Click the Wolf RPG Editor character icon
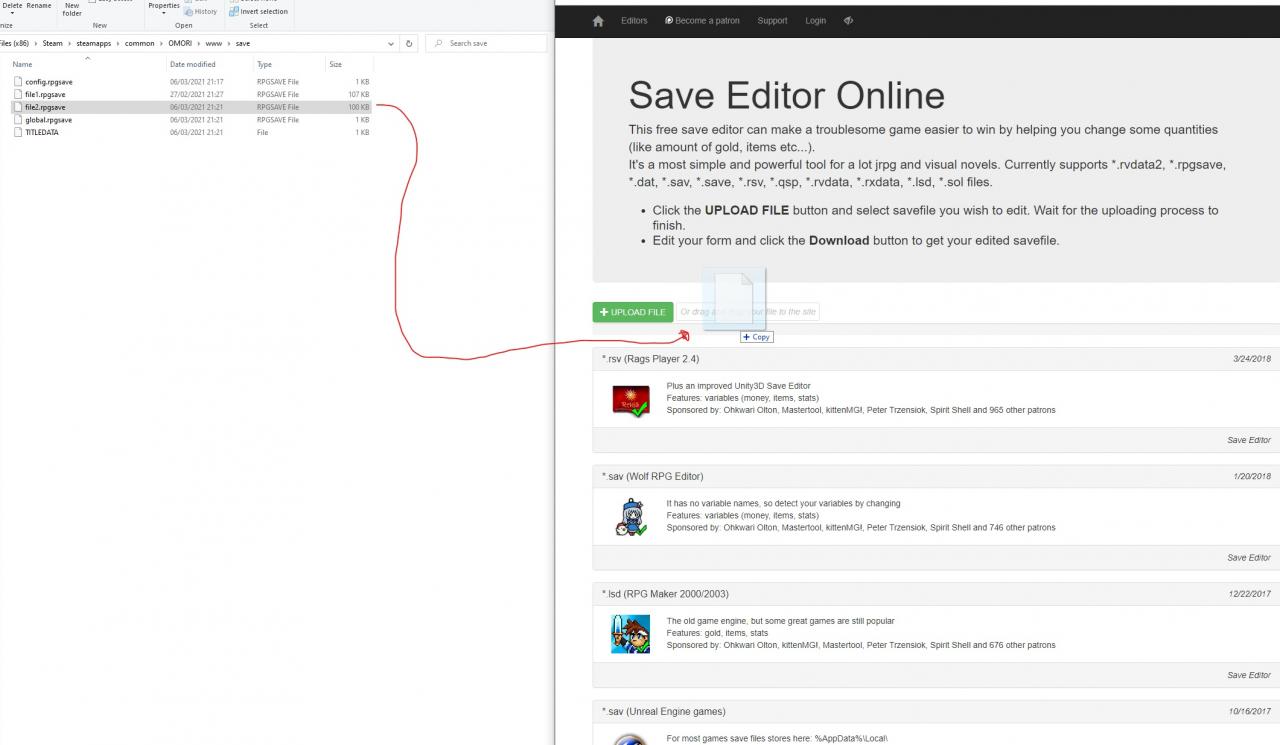Image resolution: width=1280 pixels, height=745 pixels. click(x=630, y=517)
